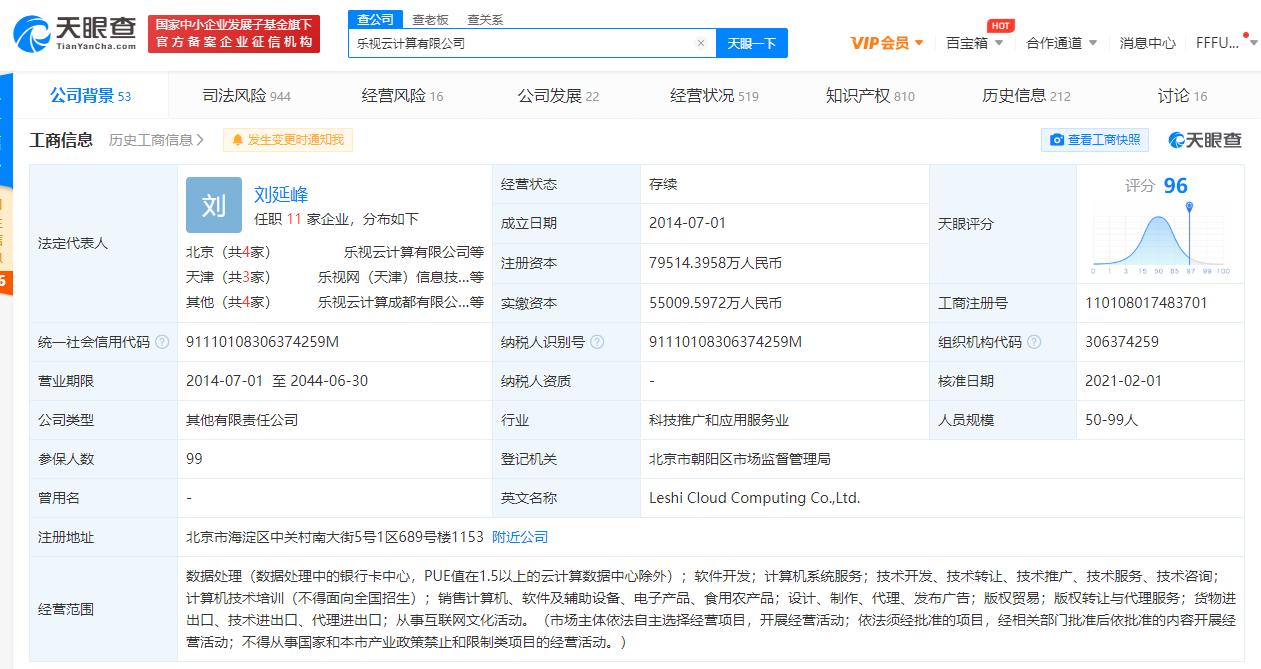Click the 公司类型 value 其他有限责任公司
The width and height of the screenshot is (1261, 669).
point(242,420)
